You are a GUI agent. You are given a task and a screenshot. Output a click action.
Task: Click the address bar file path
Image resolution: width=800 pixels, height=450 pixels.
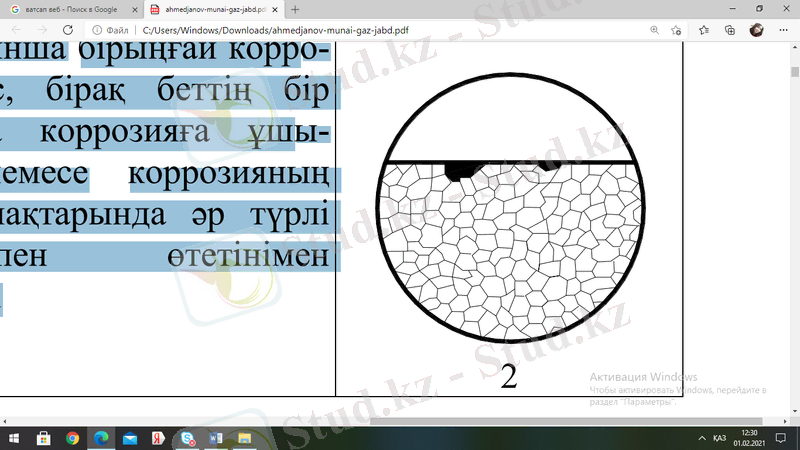pos(276,30)
